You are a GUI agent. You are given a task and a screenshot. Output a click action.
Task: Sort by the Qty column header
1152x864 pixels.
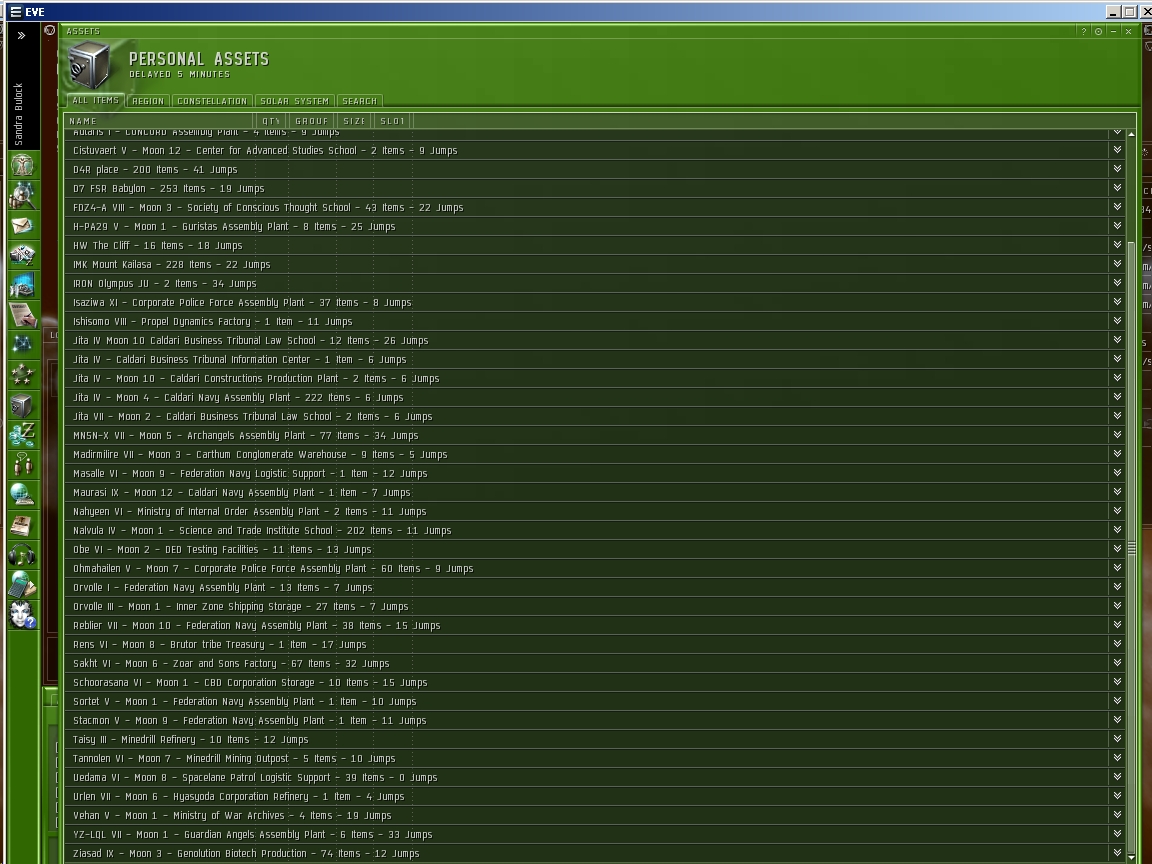click(x=272, y=120)
